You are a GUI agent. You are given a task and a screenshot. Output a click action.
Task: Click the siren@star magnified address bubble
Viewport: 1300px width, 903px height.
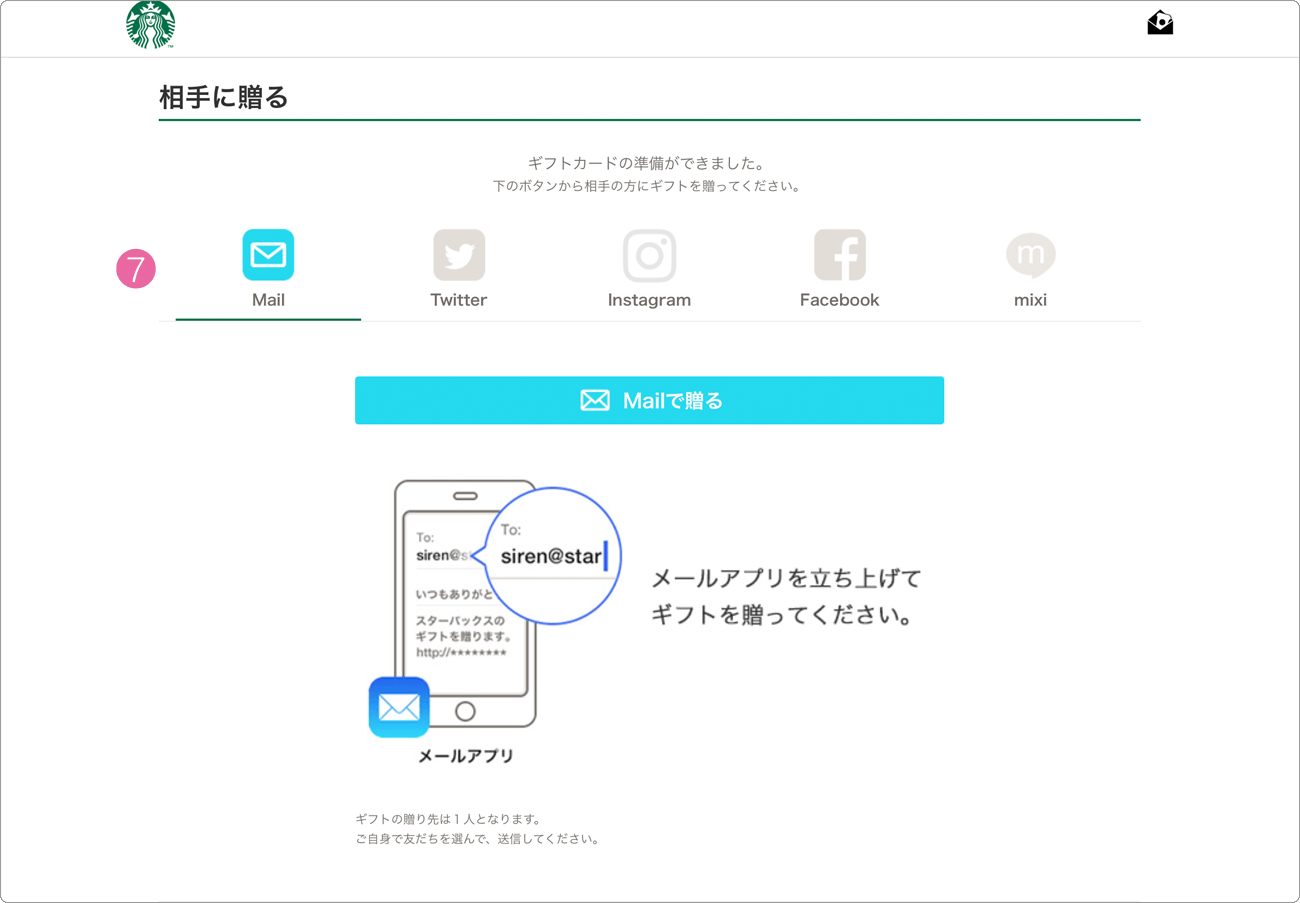tap(553, 556)
